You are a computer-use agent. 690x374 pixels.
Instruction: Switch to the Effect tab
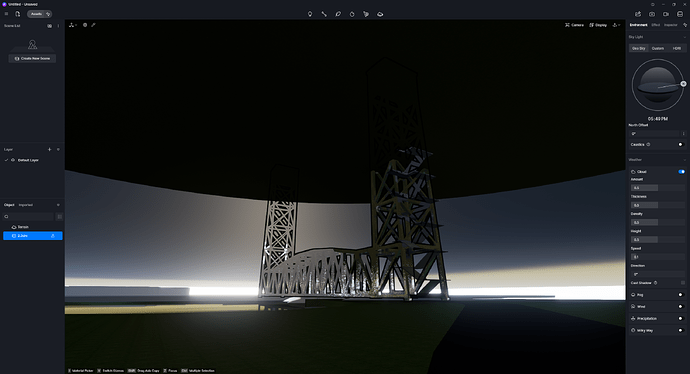coord(656,25)
